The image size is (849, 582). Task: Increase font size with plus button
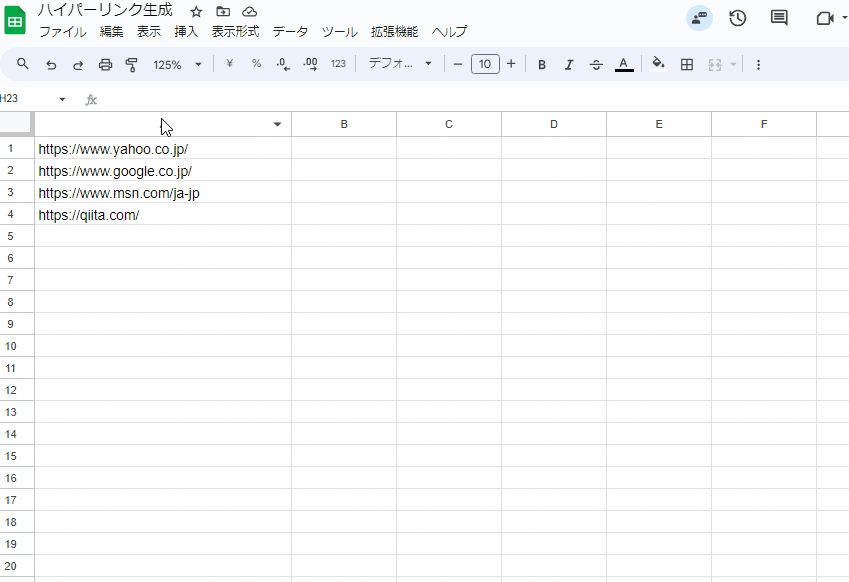(511, 64)
